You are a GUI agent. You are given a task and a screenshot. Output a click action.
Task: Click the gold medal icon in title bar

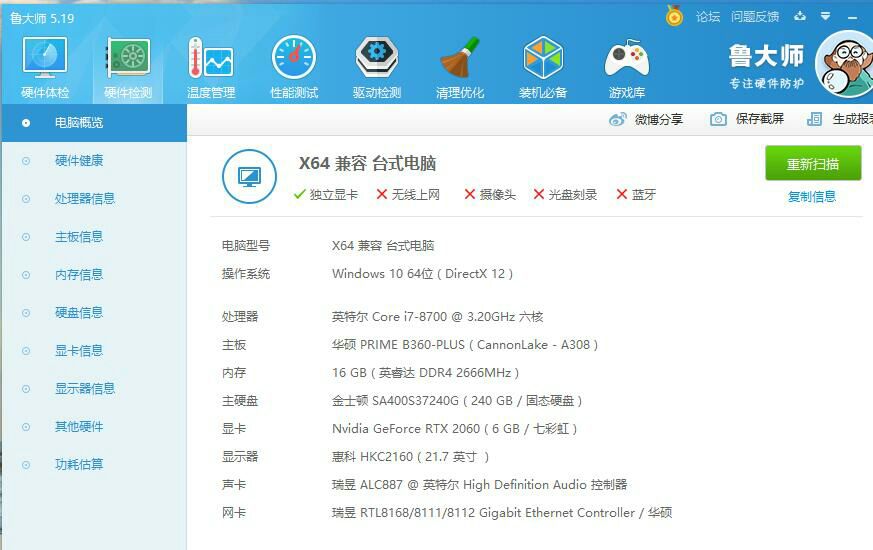click(674, 16)
